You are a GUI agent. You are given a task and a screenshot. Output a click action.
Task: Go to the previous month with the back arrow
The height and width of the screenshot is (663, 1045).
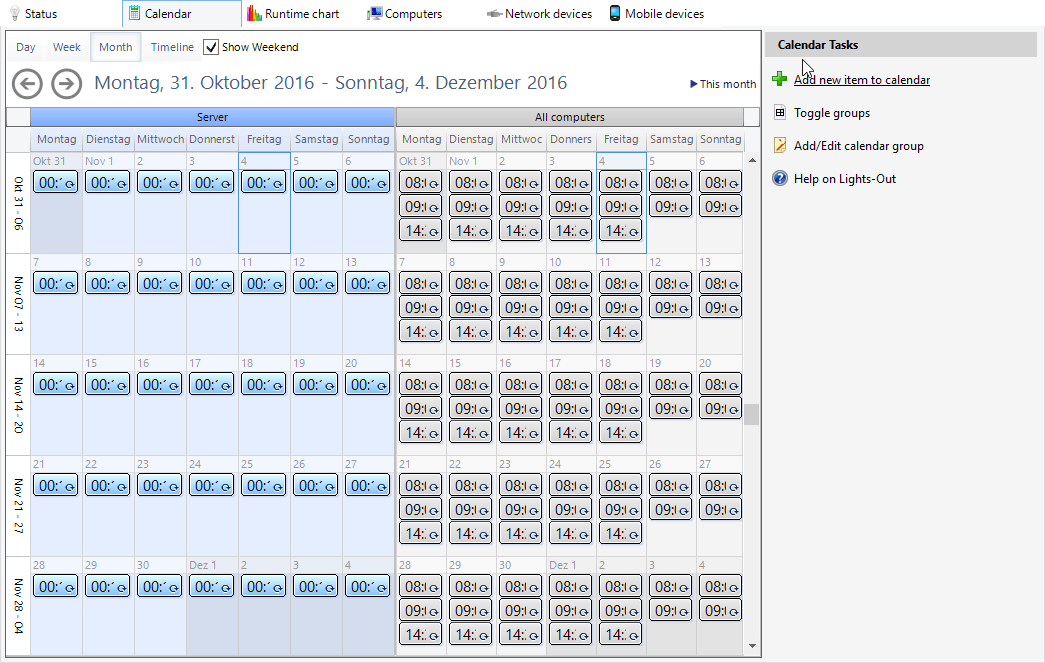(27, 84)
